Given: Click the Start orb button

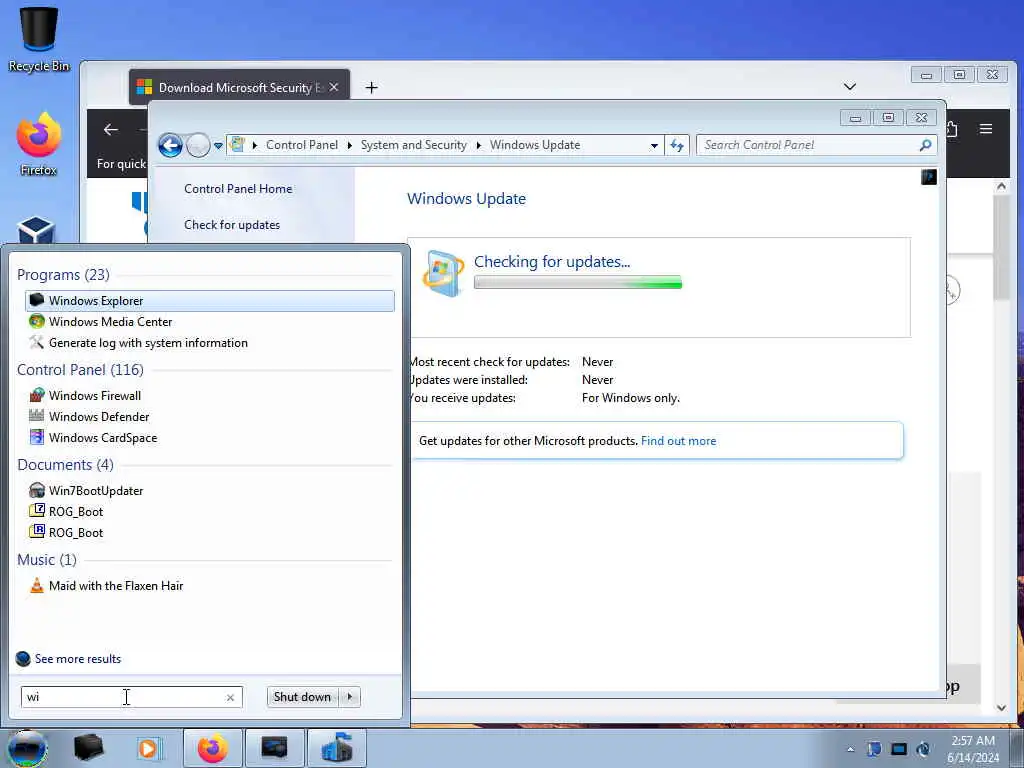Looking at the screenshot, I should tap(27, 748).
